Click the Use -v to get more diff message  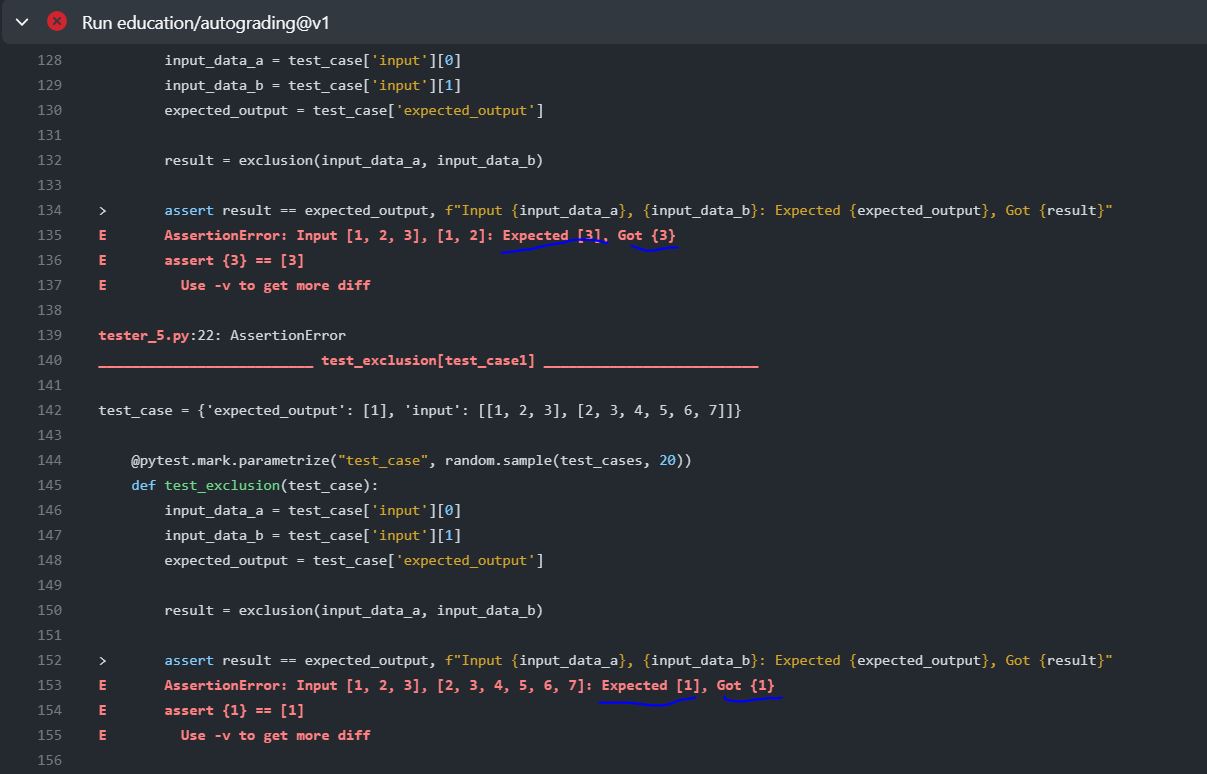pos(277,285)
